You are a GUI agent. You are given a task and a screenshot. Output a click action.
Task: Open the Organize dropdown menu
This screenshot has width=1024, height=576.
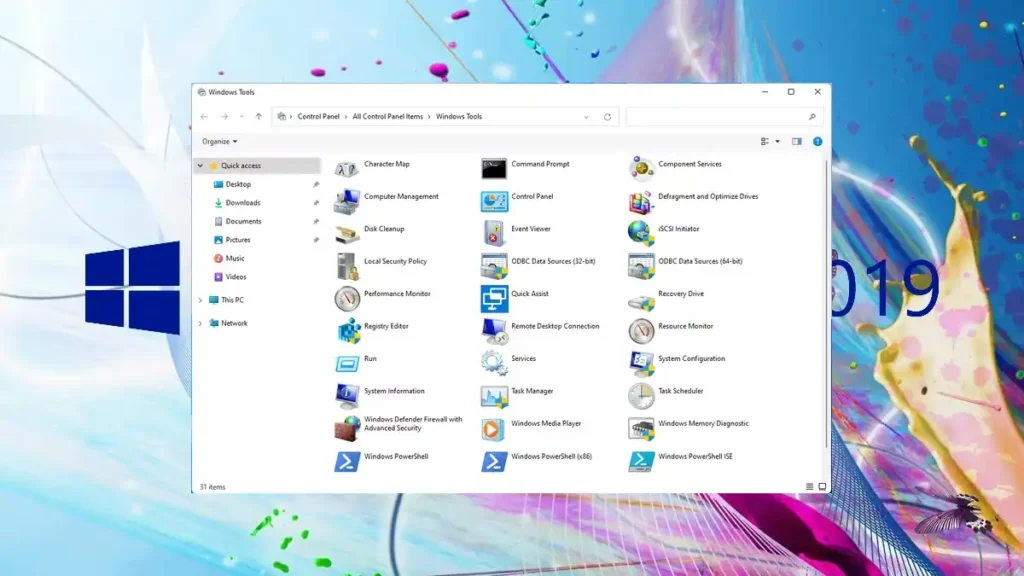[219, 141]
